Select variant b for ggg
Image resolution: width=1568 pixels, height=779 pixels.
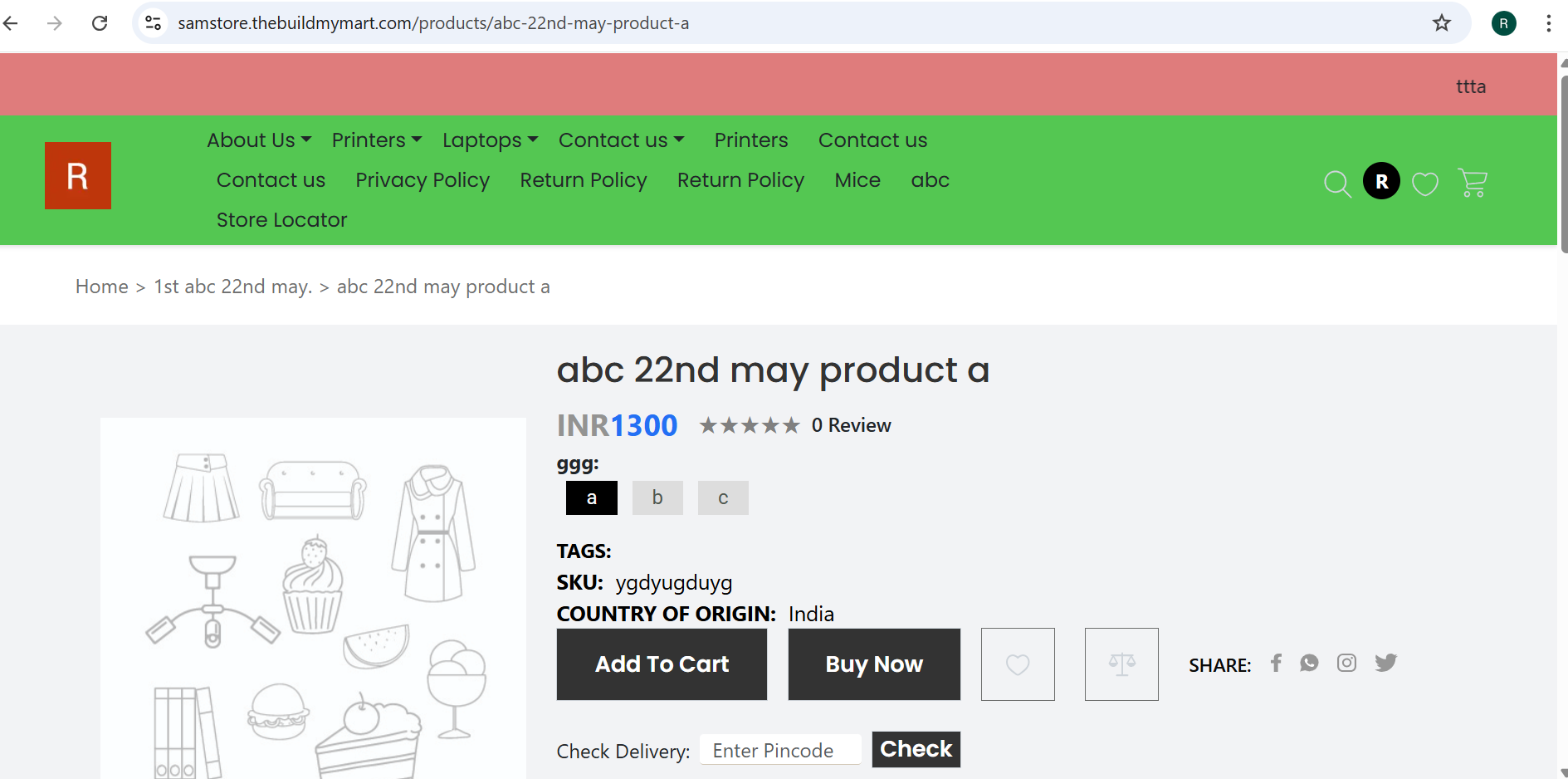657,498
